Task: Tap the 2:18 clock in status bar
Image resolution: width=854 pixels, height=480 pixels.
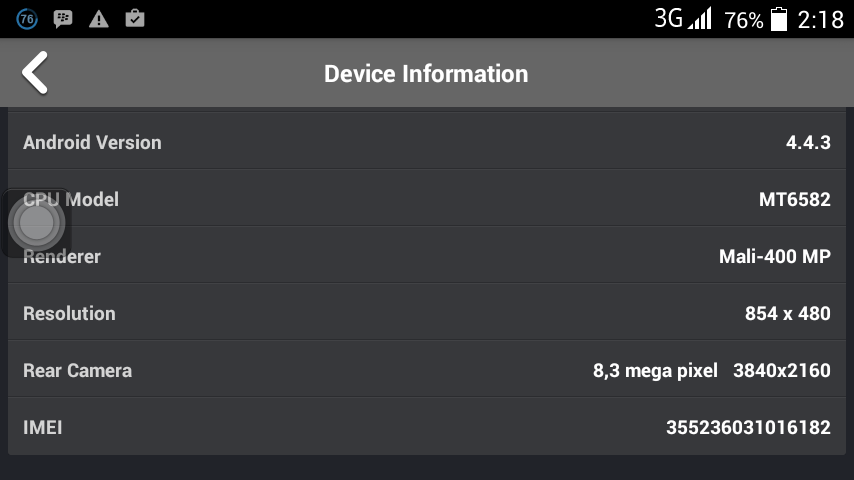Action: tap(821, 19)
